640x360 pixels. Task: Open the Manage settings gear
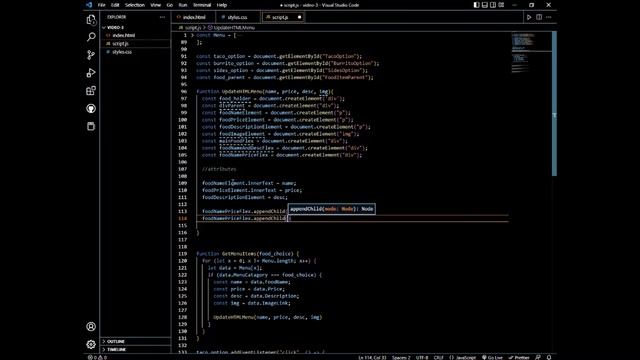[x=91, y=344]
